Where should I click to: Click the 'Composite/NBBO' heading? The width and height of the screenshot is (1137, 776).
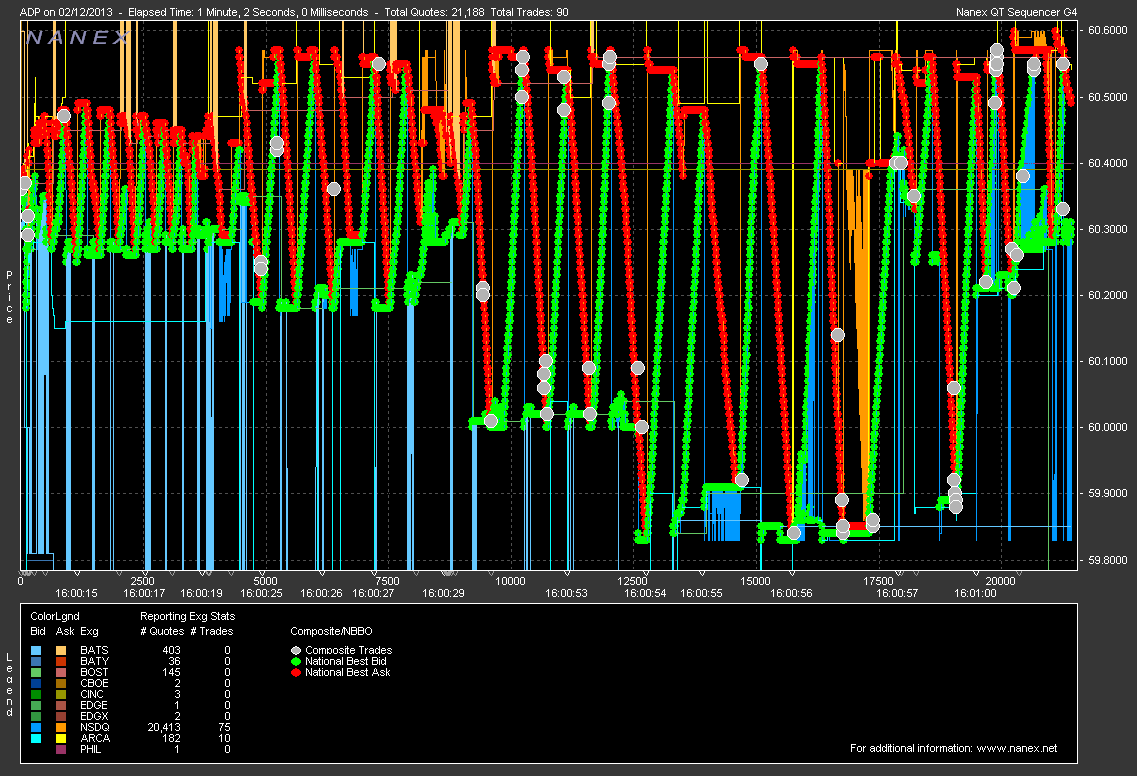(331, 631)
